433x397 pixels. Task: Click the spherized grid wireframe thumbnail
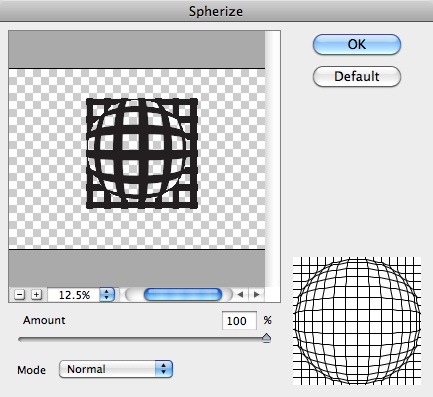tap(357, 321)
